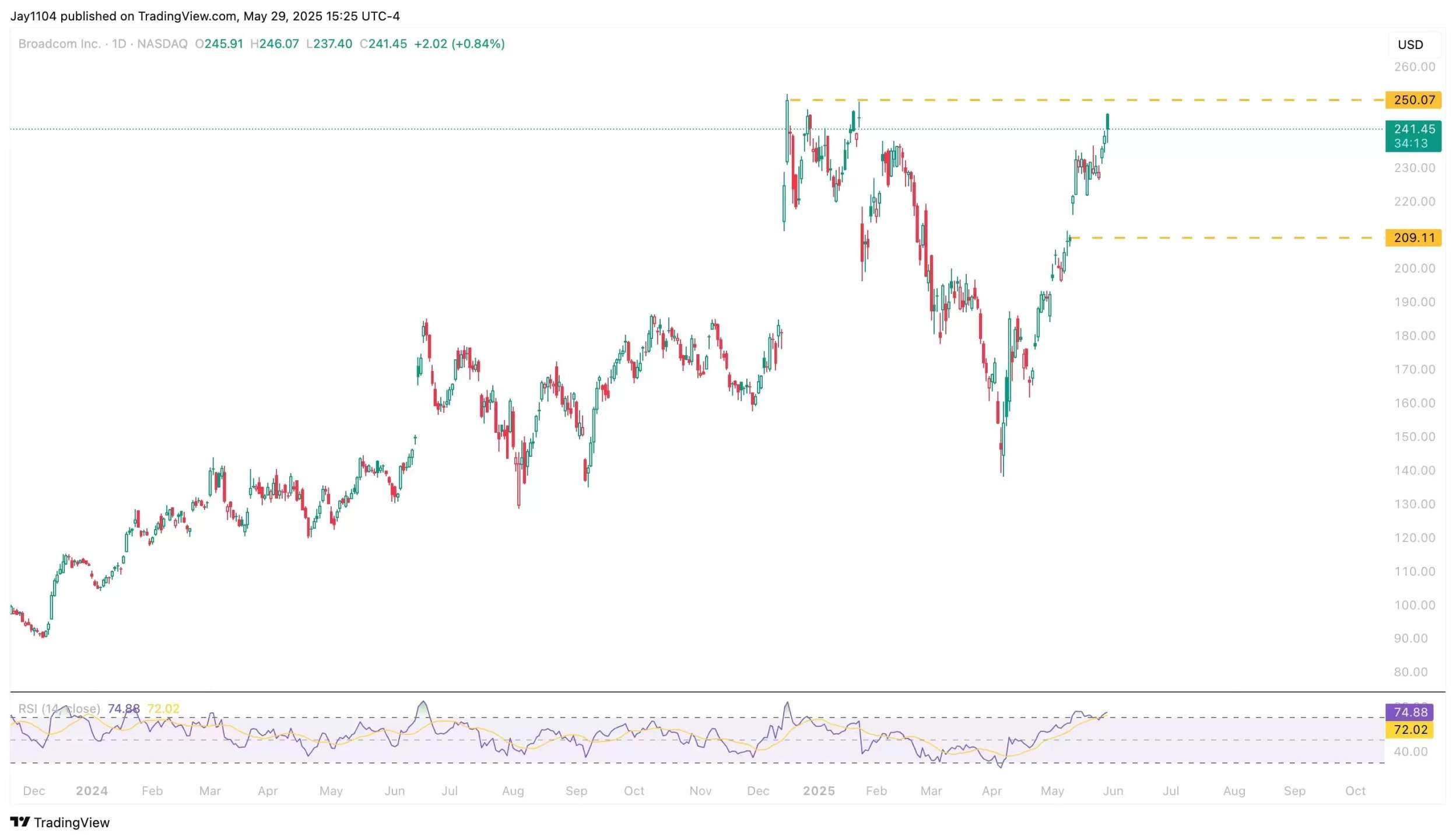Open the RSI (14, close) indicator legend
The height and width of the screenshot is (840, 1456).
point(59,709)
